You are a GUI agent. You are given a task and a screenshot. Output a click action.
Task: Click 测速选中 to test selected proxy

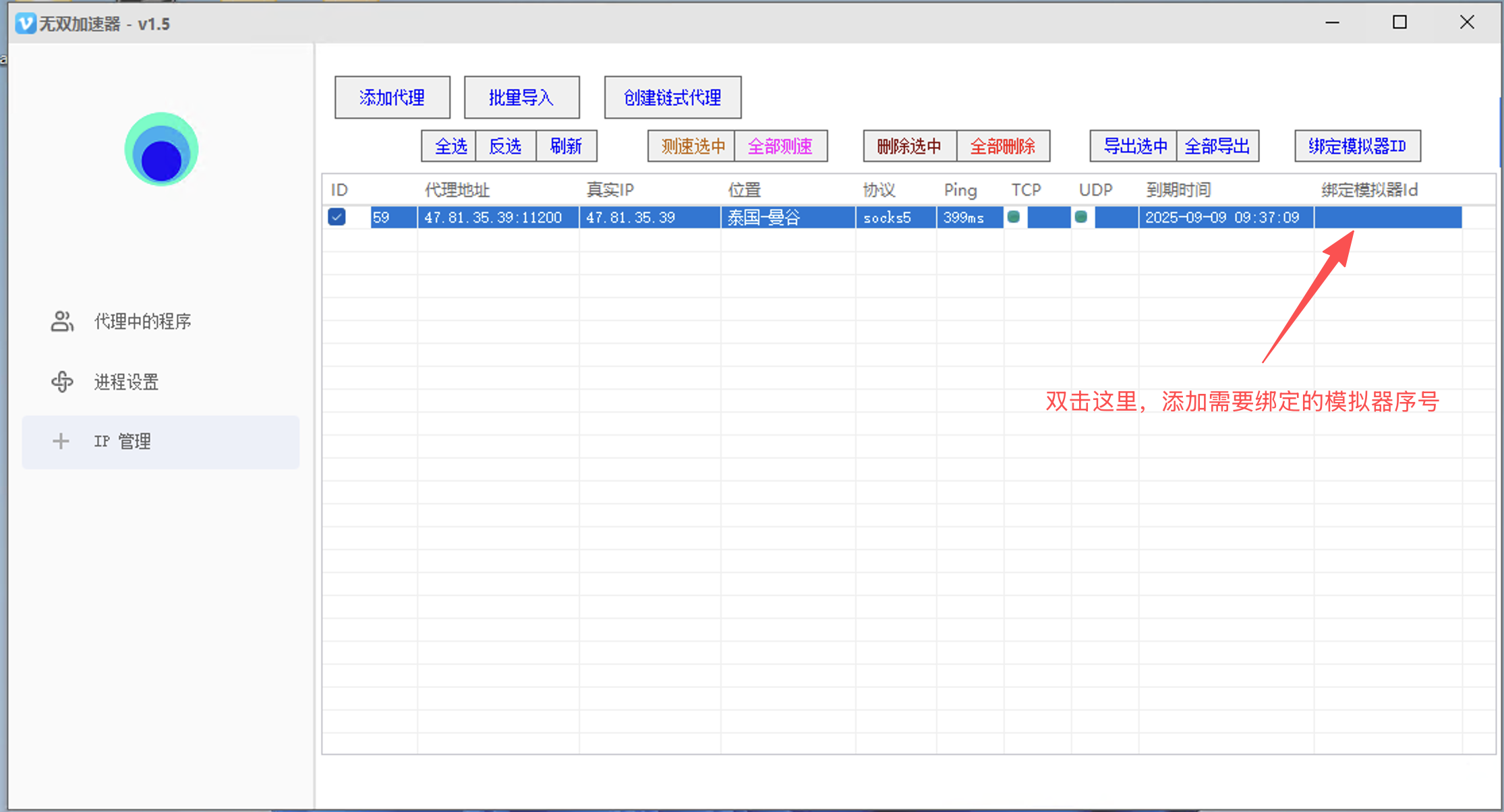(691, 146)
